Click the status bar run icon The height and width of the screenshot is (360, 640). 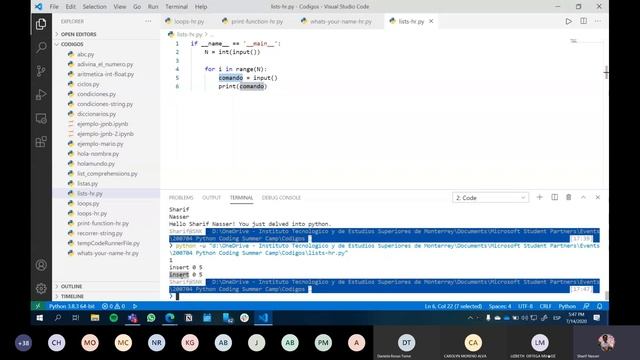point(135,306)
